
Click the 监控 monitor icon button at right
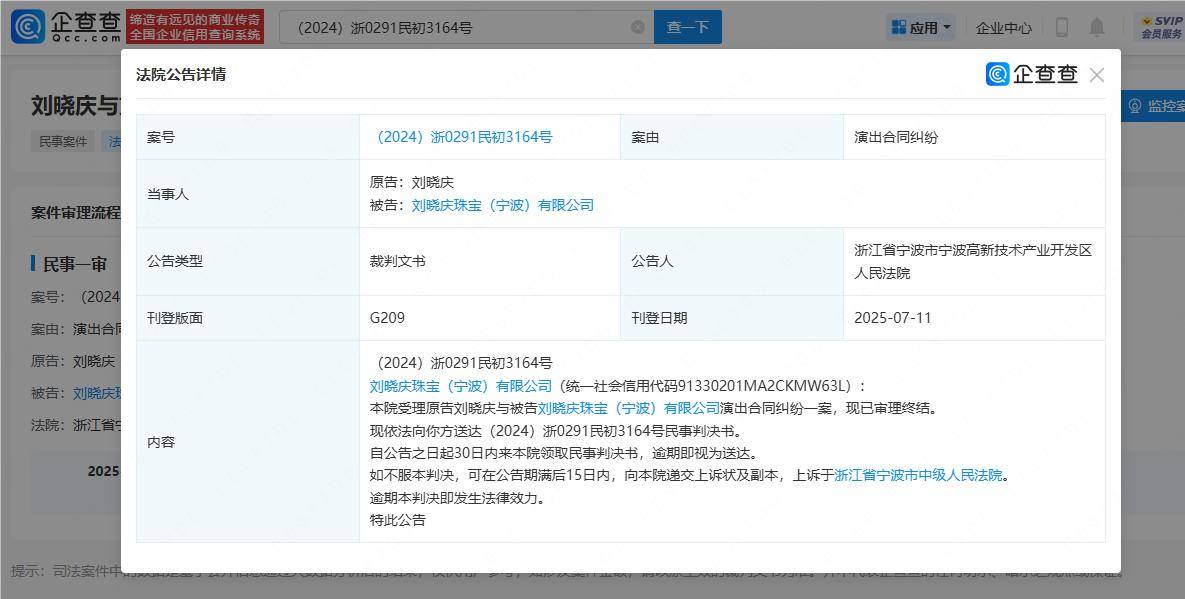point(1153,106)
